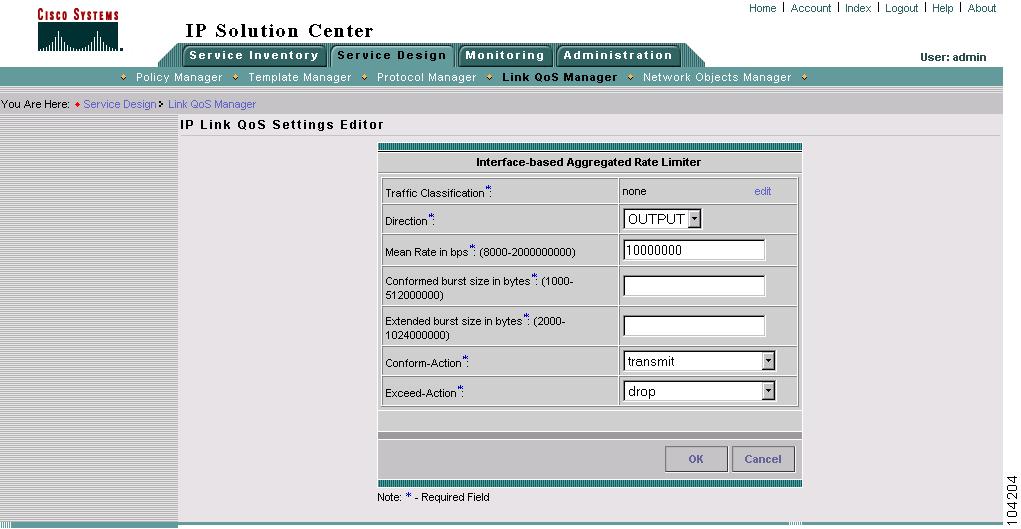Click the 'Direction' field label

pyautogui.click(x=410, y=220)
